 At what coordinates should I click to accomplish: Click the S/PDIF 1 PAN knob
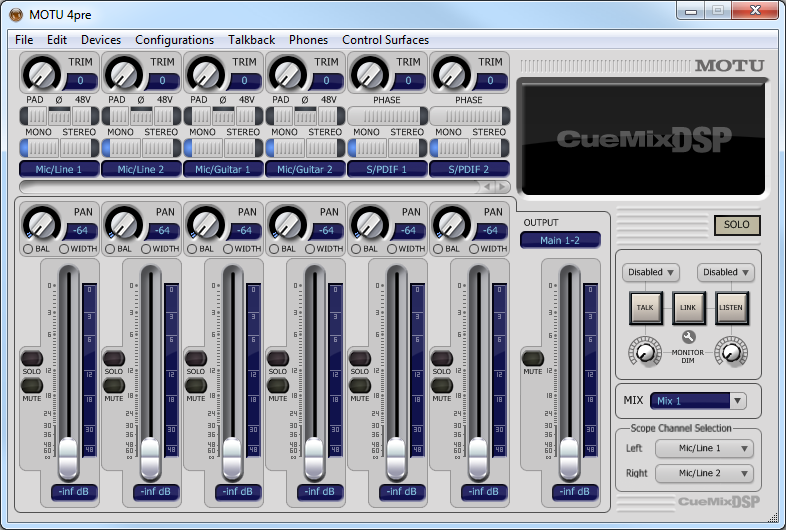370,224
